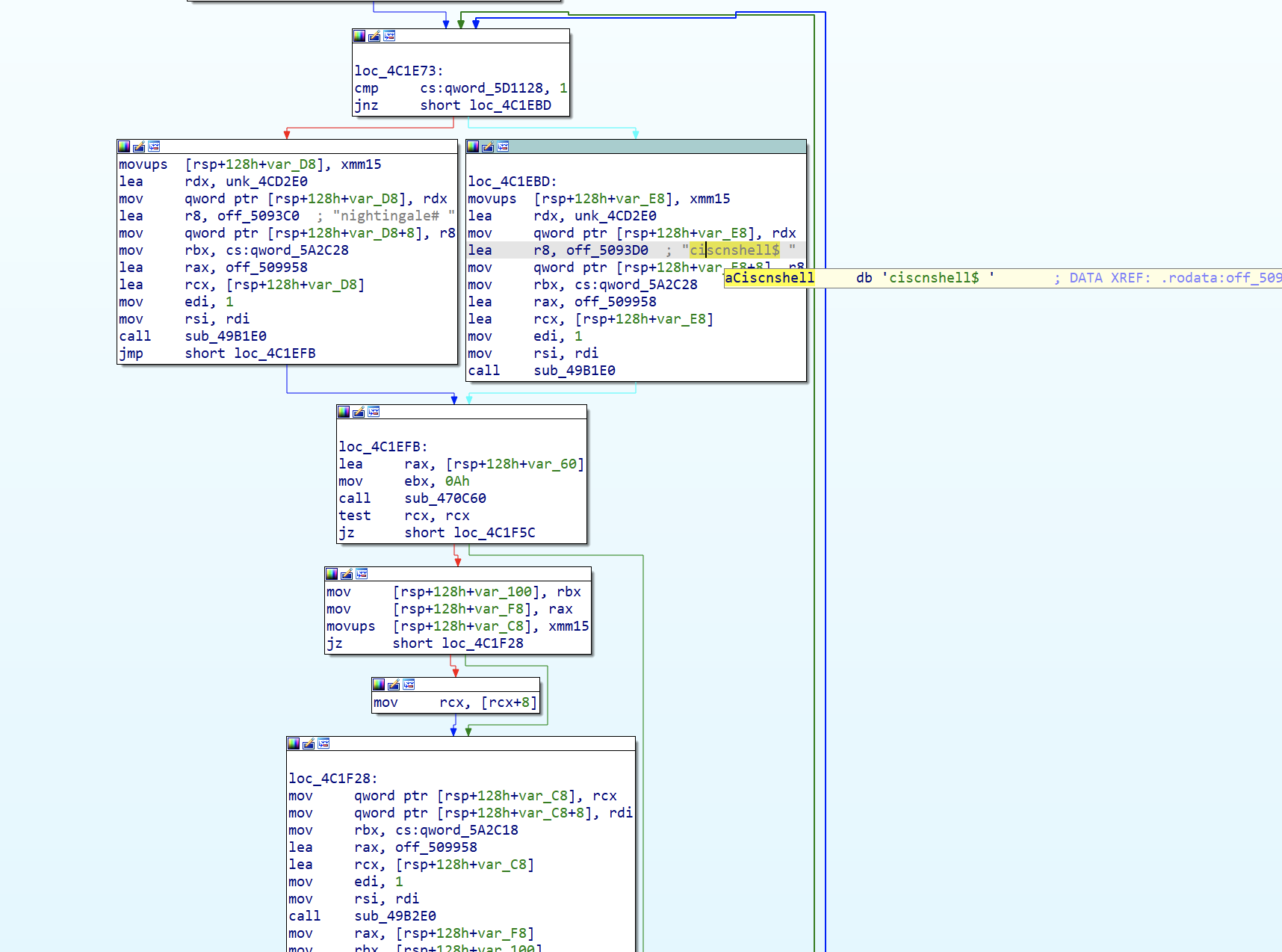1282x952 pixels.
Task: Click the pencil icon on the nightingale block
Action: 139,146
